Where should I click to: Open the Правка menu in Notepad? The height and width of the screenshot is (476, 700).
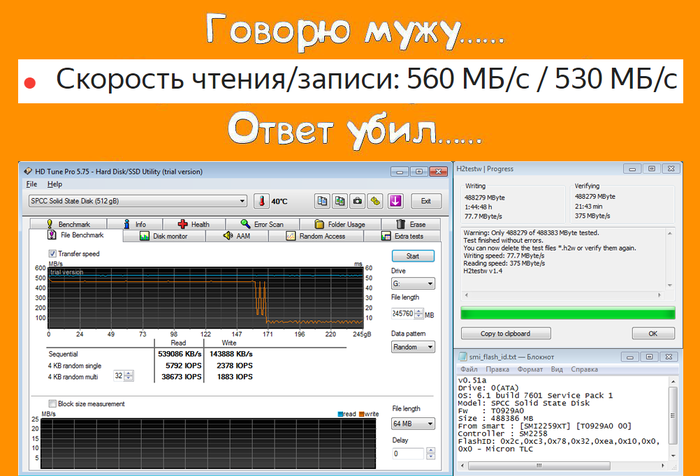coord(497,369)
